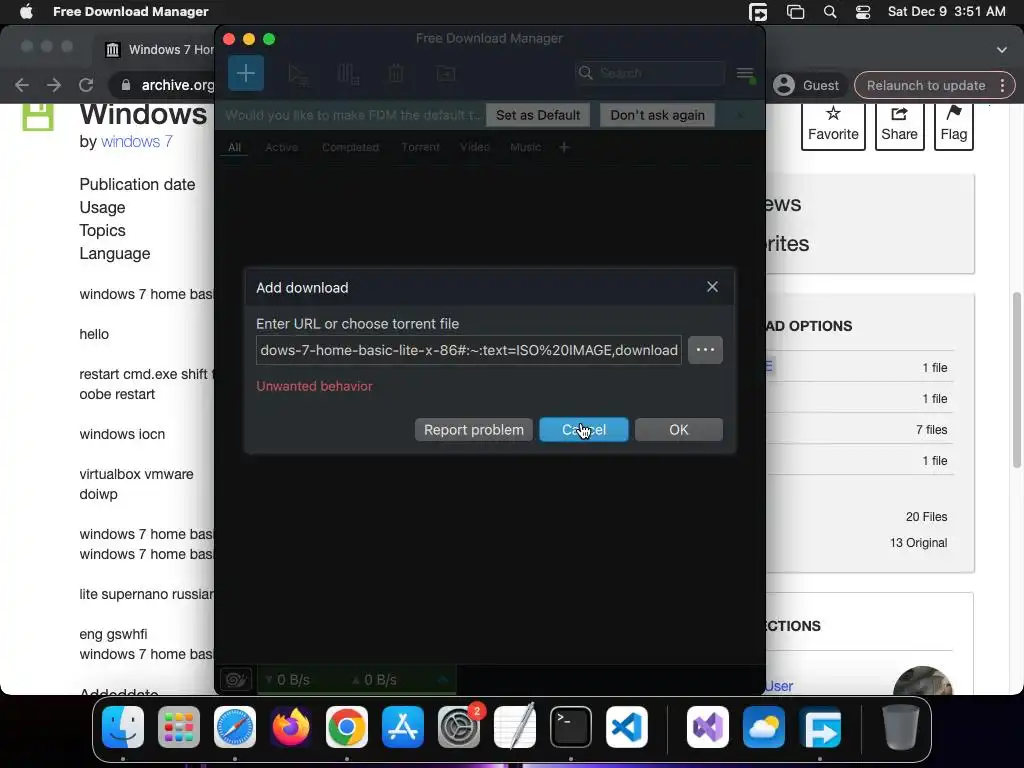Toggle snail speed-limit mode in FDM status bar
This screenshot has height=768, width=1024.
[x=236, y=680]
